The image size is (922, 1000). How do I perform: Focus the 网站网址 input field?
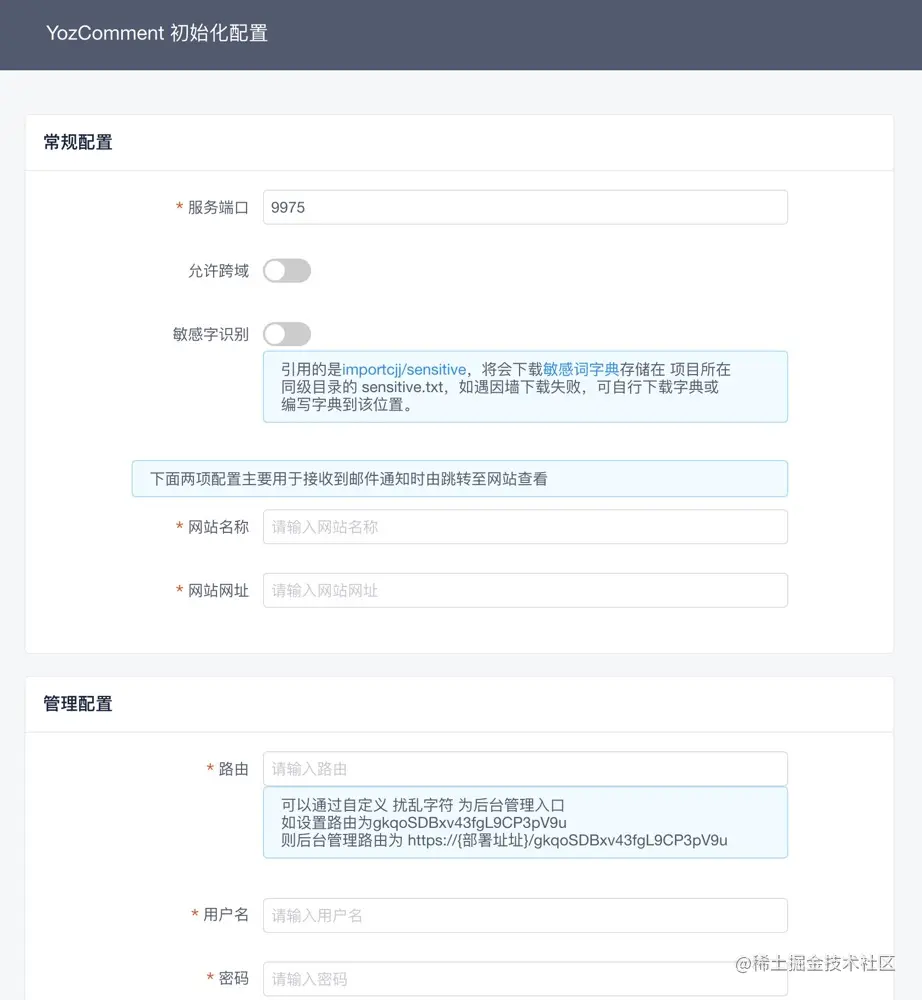(525, 591)
